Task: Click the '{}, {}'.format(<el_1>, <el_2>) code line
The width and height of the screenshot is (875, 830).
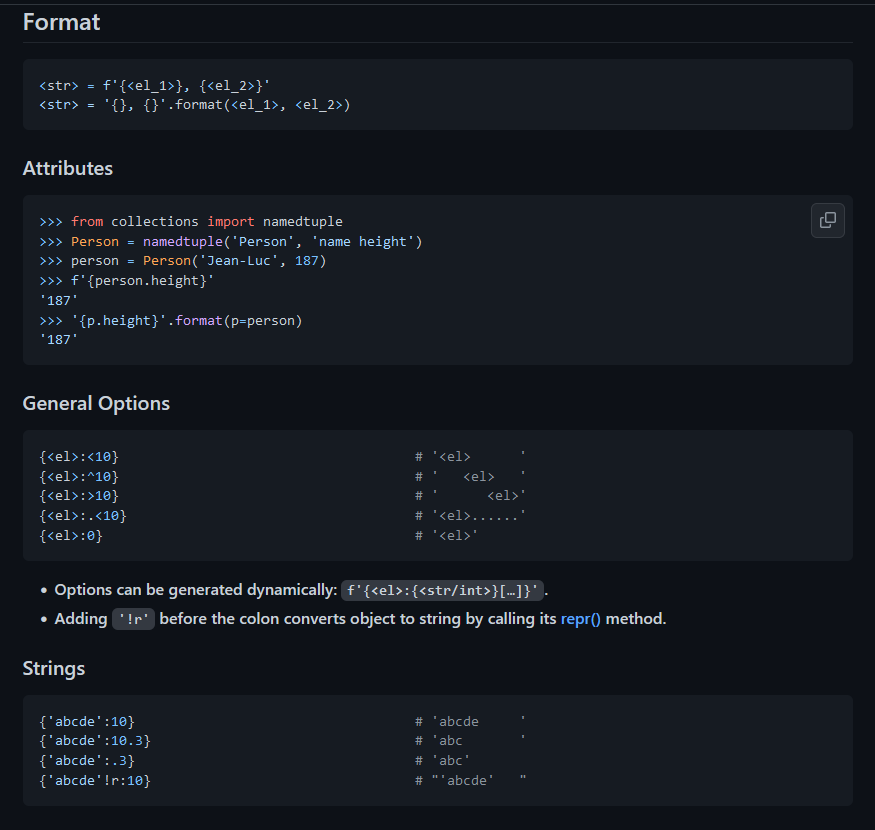Action: click(195, 104)
